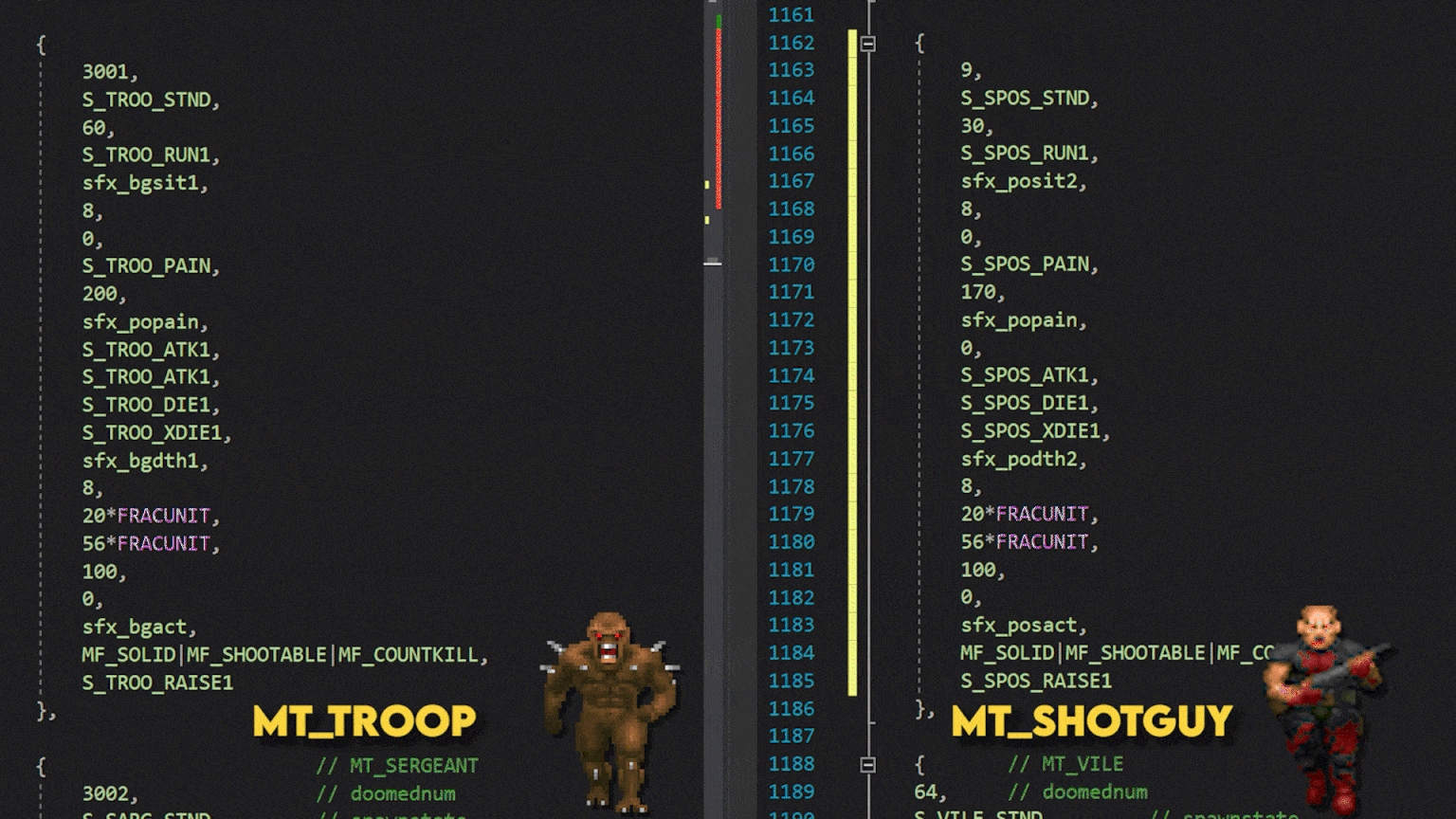Click line number 1170 in the gutter
The height and width of the screenshot is (819, 1456).
[792, 264]
